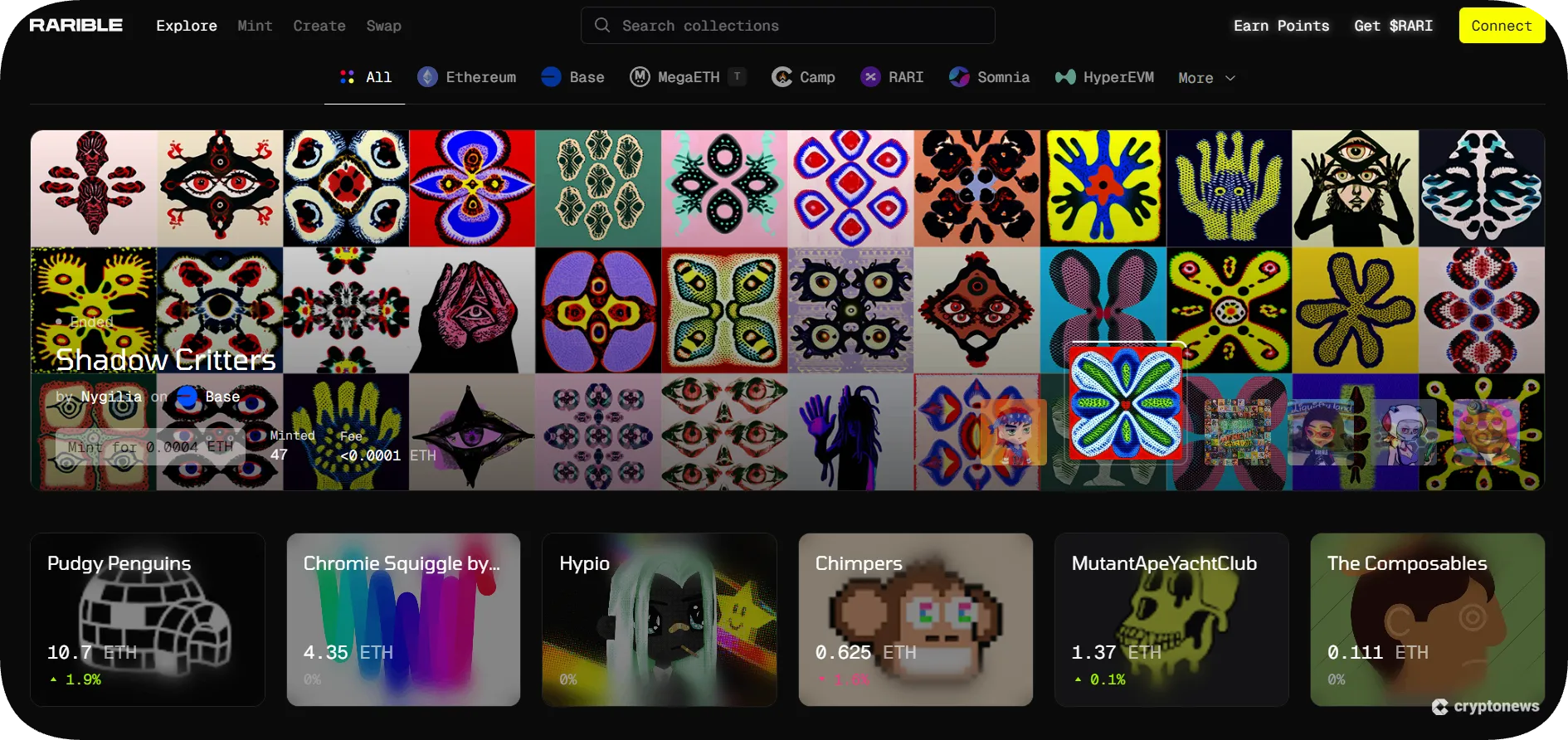This screenshot has width=1568, height=740.
Task: Click the Rarible logo
Action: click(75, 25)
